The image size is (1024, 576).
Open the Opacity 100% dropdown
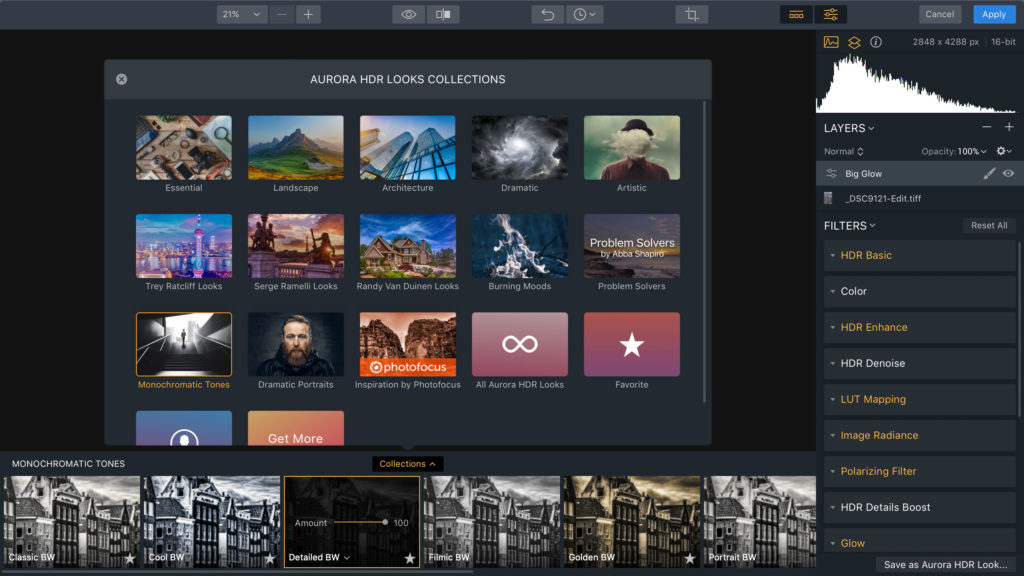954,152
